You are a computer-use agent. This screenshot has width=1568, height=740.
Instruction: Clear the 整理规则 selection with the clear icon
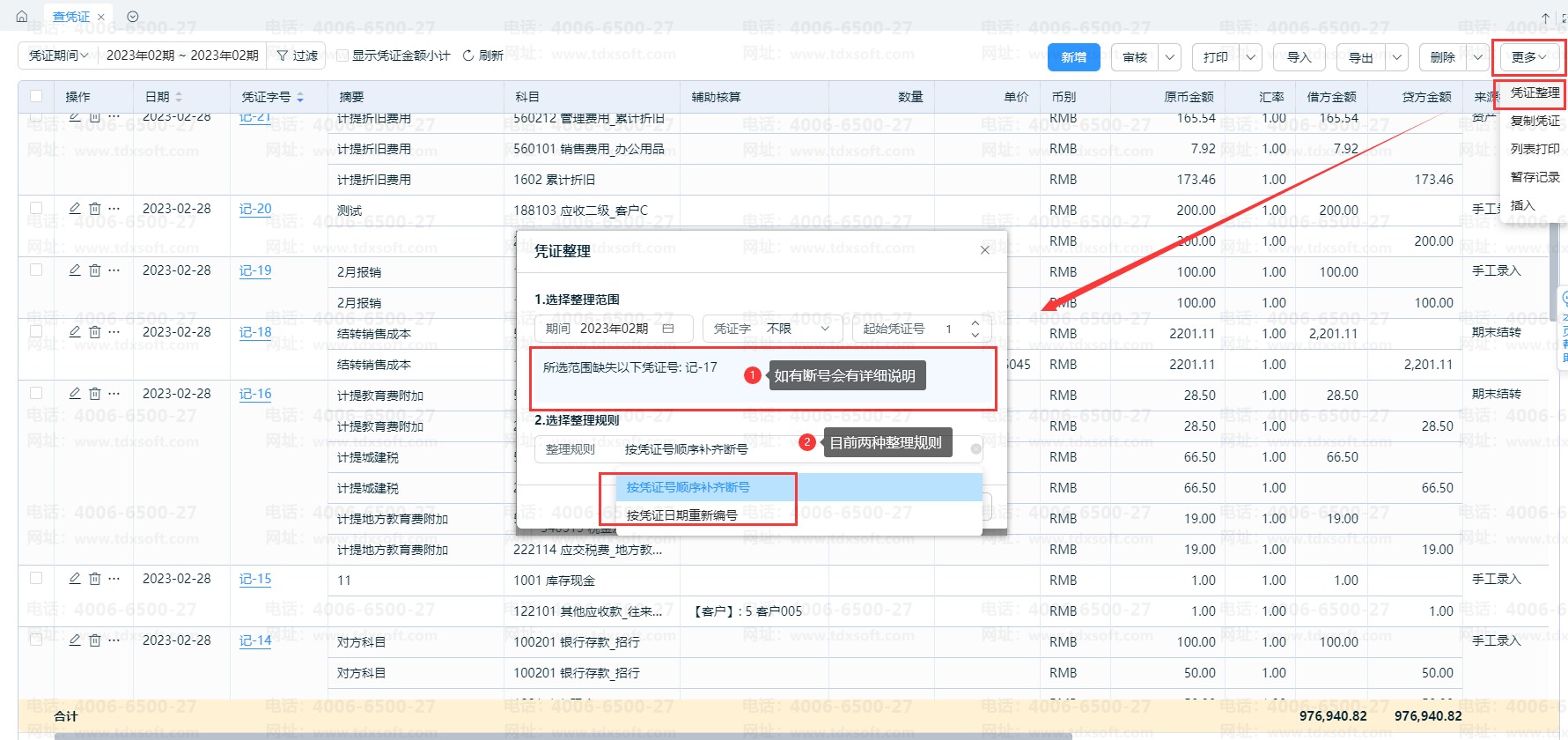(x=975, y=449)
